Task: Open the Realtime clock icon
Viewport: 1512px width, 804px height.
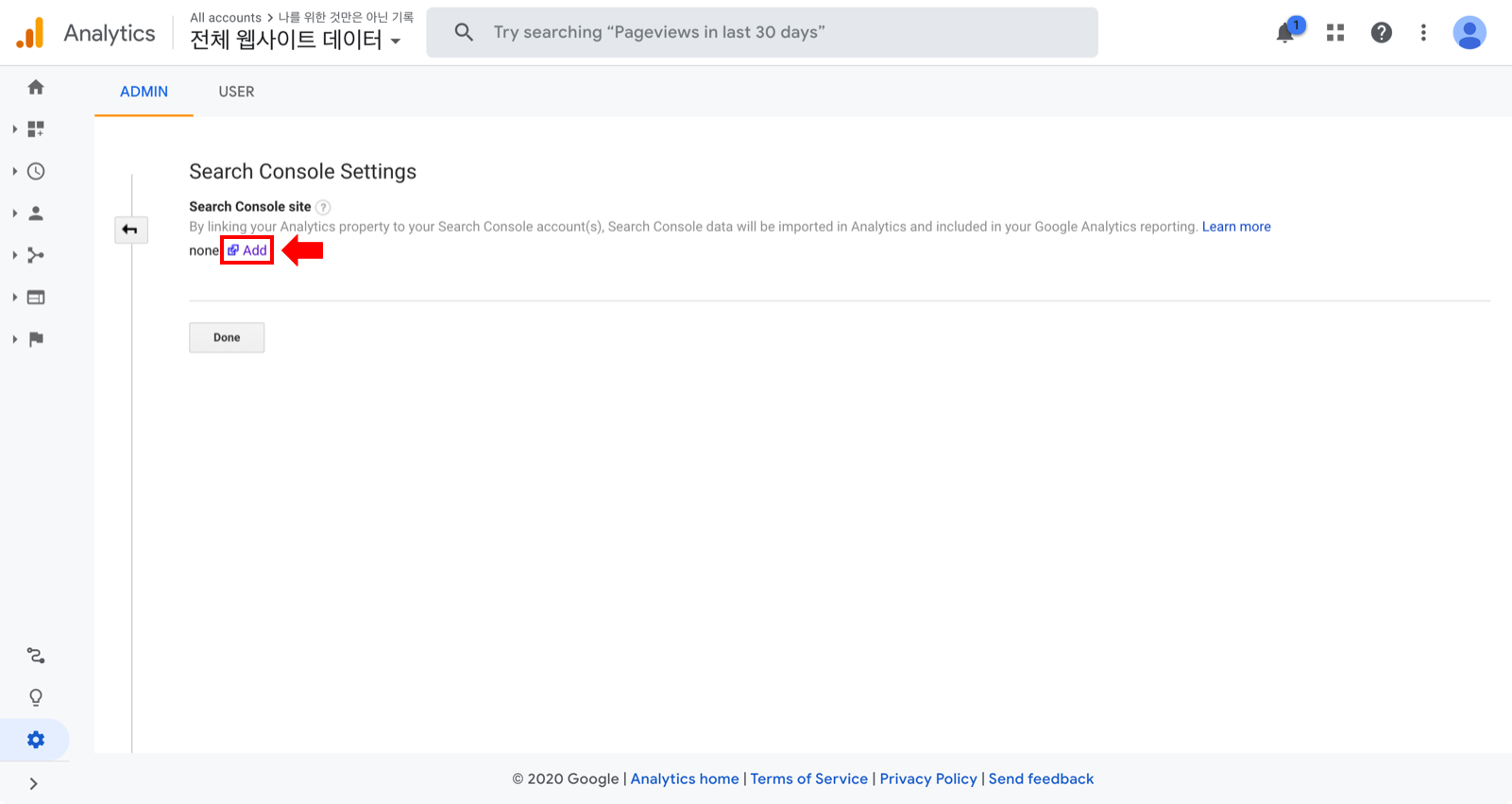Action: tap(36, 171)
